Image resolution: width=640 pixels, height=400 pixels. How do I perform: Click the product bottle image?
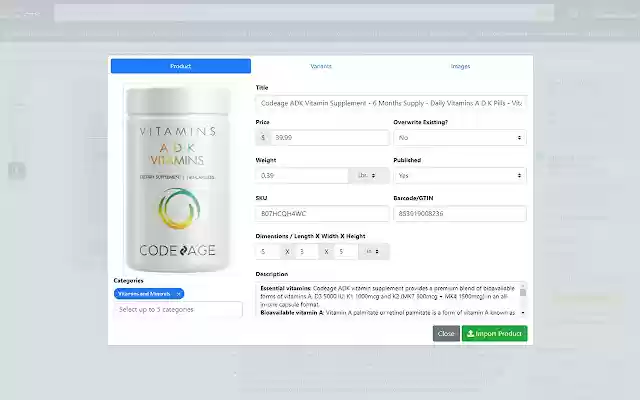tap(178, 179)
